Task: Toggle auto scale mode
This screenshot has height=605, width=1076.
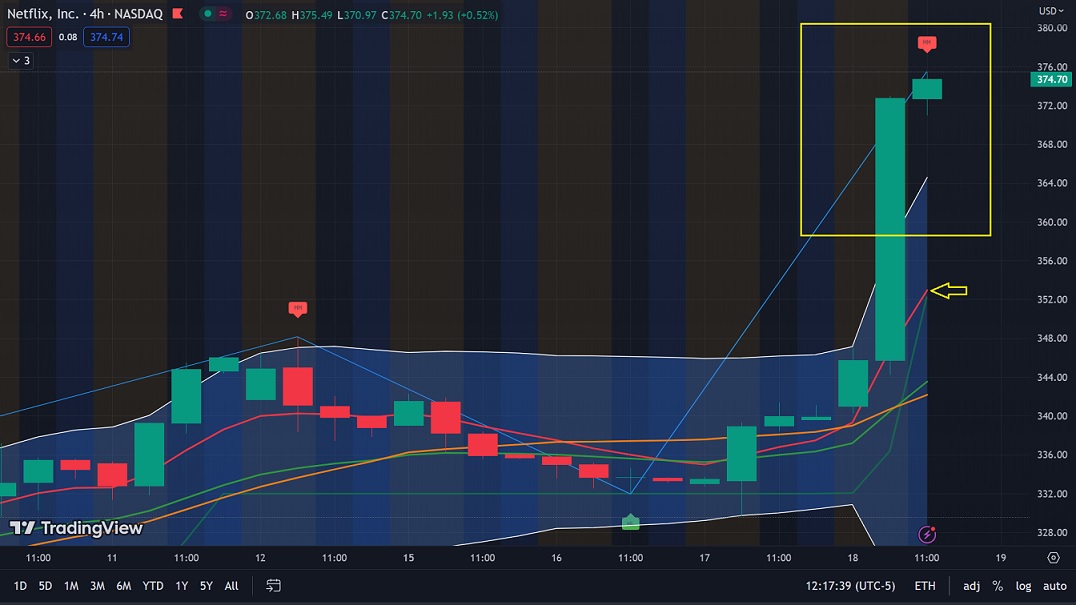Action: tap(1055, 586)
